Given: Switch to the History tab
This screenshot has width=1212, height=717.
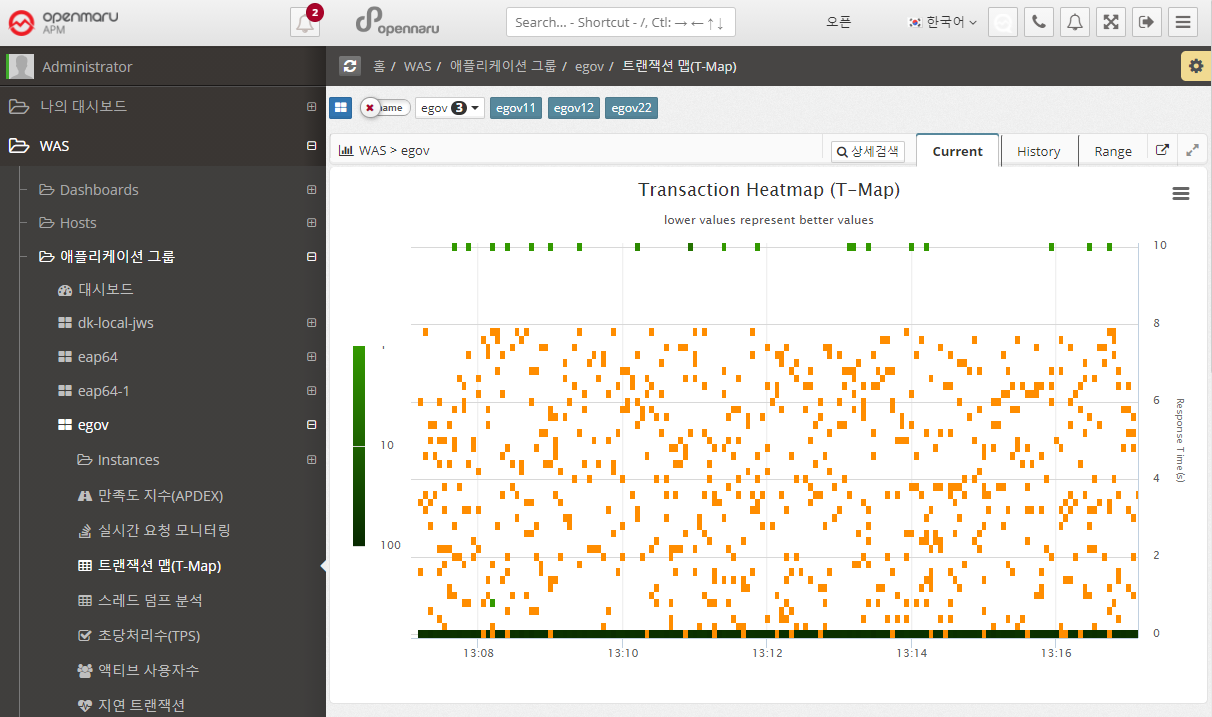Looking at the screenshot, I should (x=1038, y=151).
